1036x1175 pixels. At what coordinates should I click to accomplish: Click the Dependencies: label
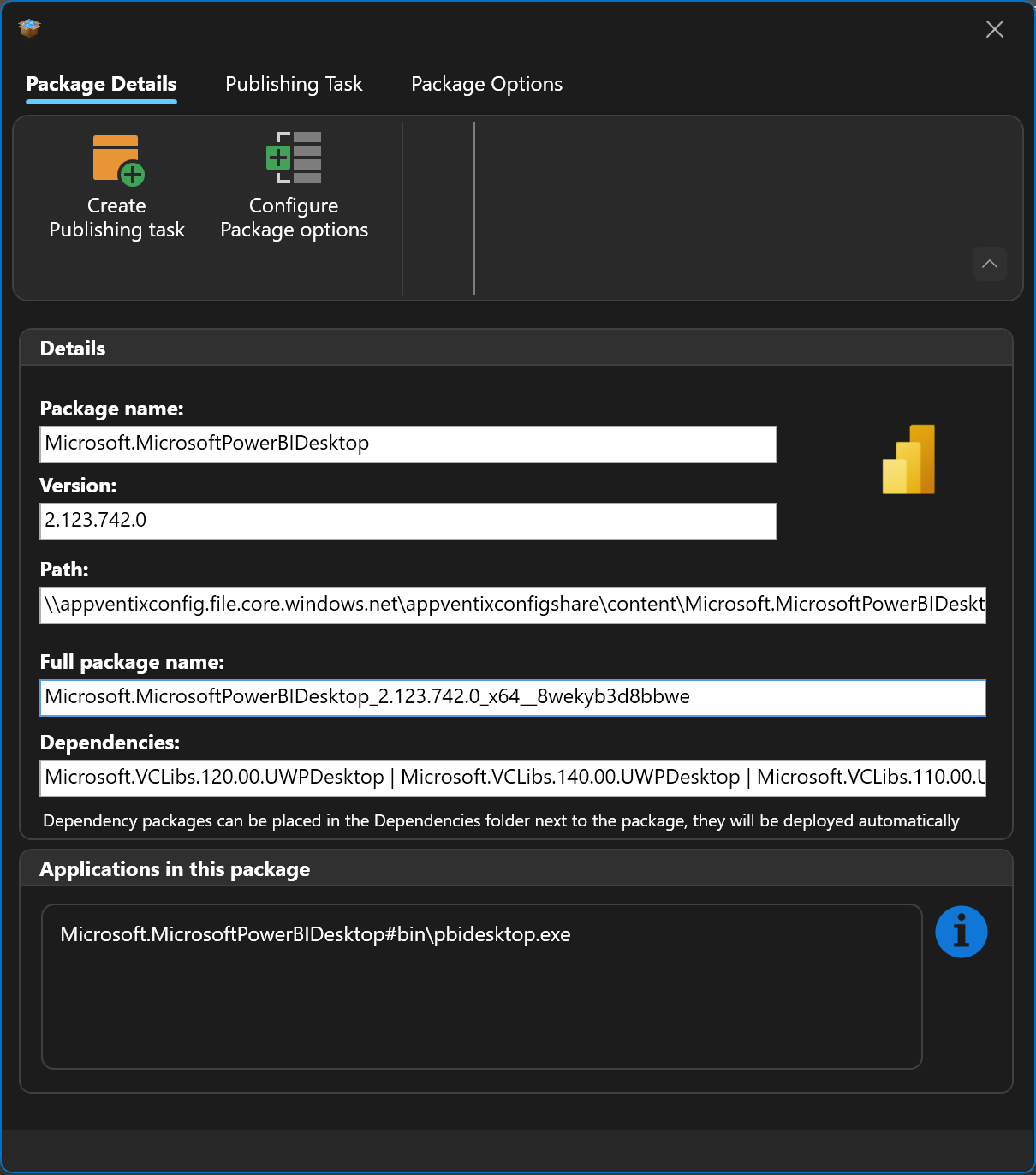click(x=110, y=743)
